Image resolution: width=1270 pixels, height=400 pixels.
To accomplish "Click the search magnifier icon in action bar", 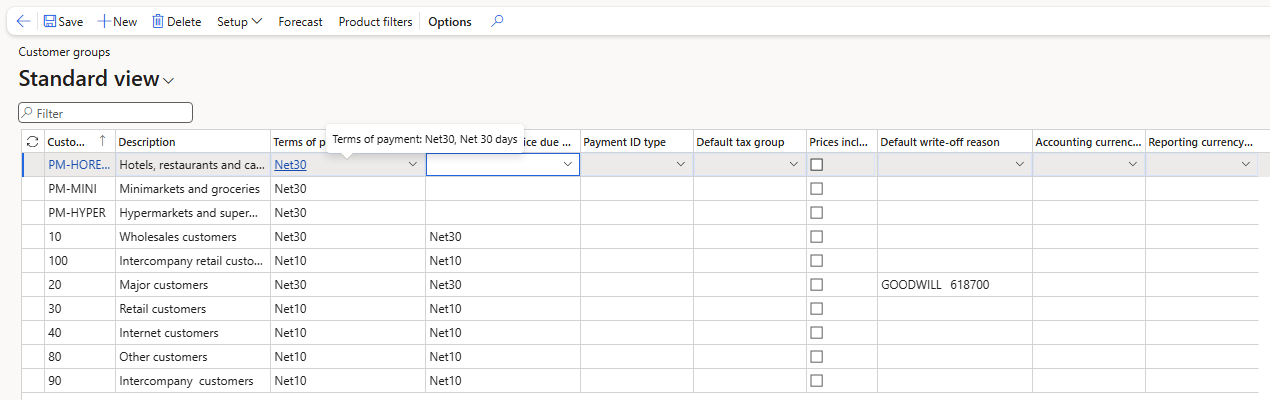I will pyautogui.click(x=497, y=21).
